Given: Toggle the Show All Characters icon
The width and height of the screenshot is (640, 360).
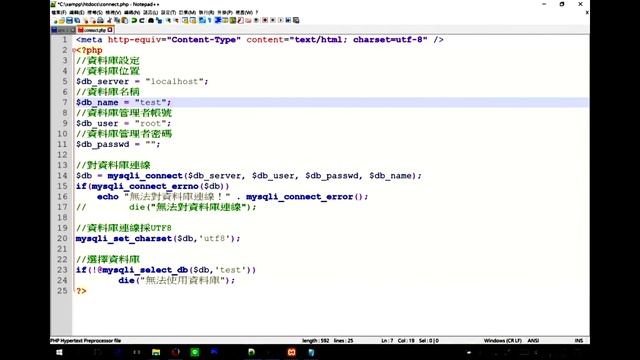Looking at the screenshot, I should [x=209, y=20].
